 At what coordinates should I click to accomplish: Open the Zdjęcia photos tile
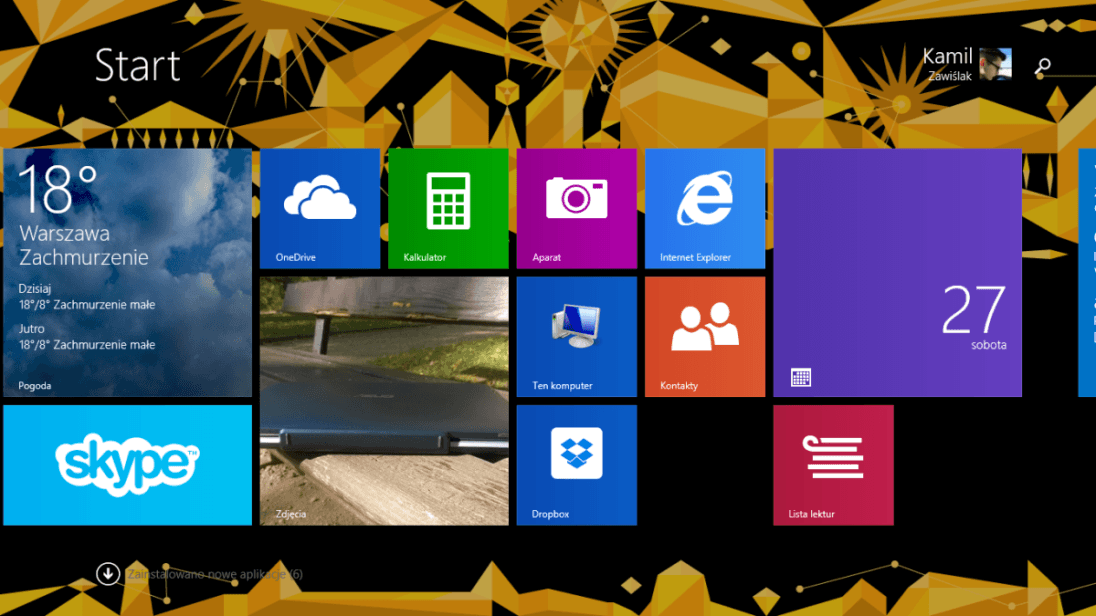(384, 401)
